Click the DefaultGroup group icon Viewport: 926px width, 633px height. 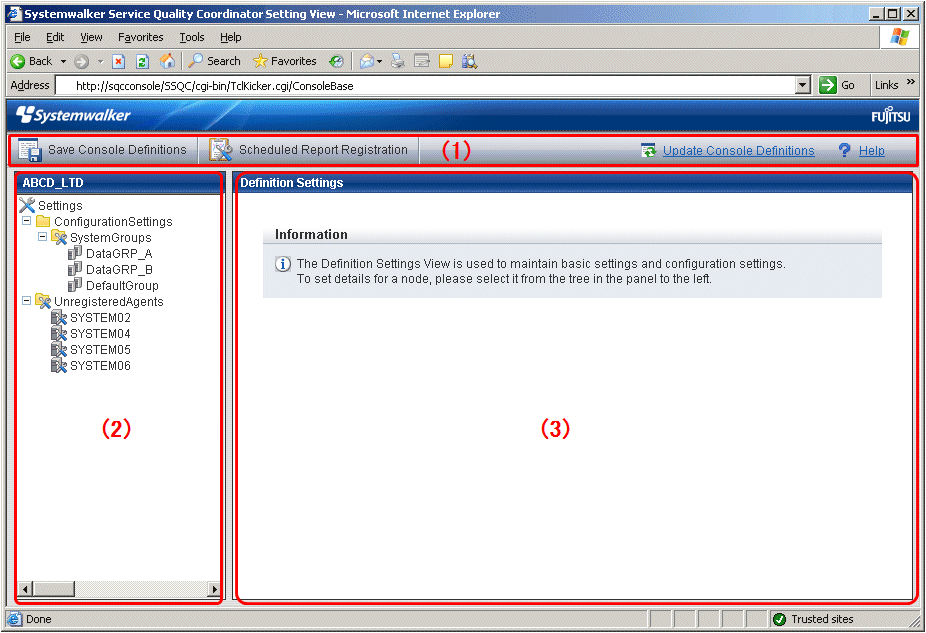tap(74, 285)
